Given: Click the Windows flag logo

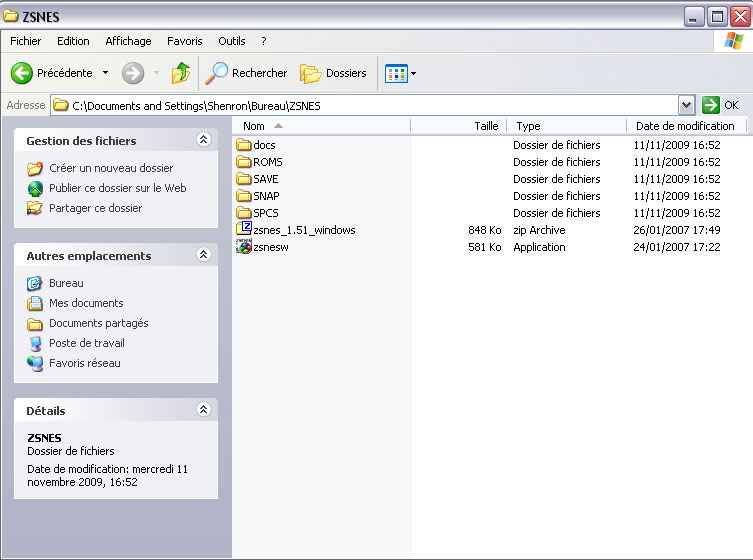Looking at the screenshot, I should click(x=733, y=41).
